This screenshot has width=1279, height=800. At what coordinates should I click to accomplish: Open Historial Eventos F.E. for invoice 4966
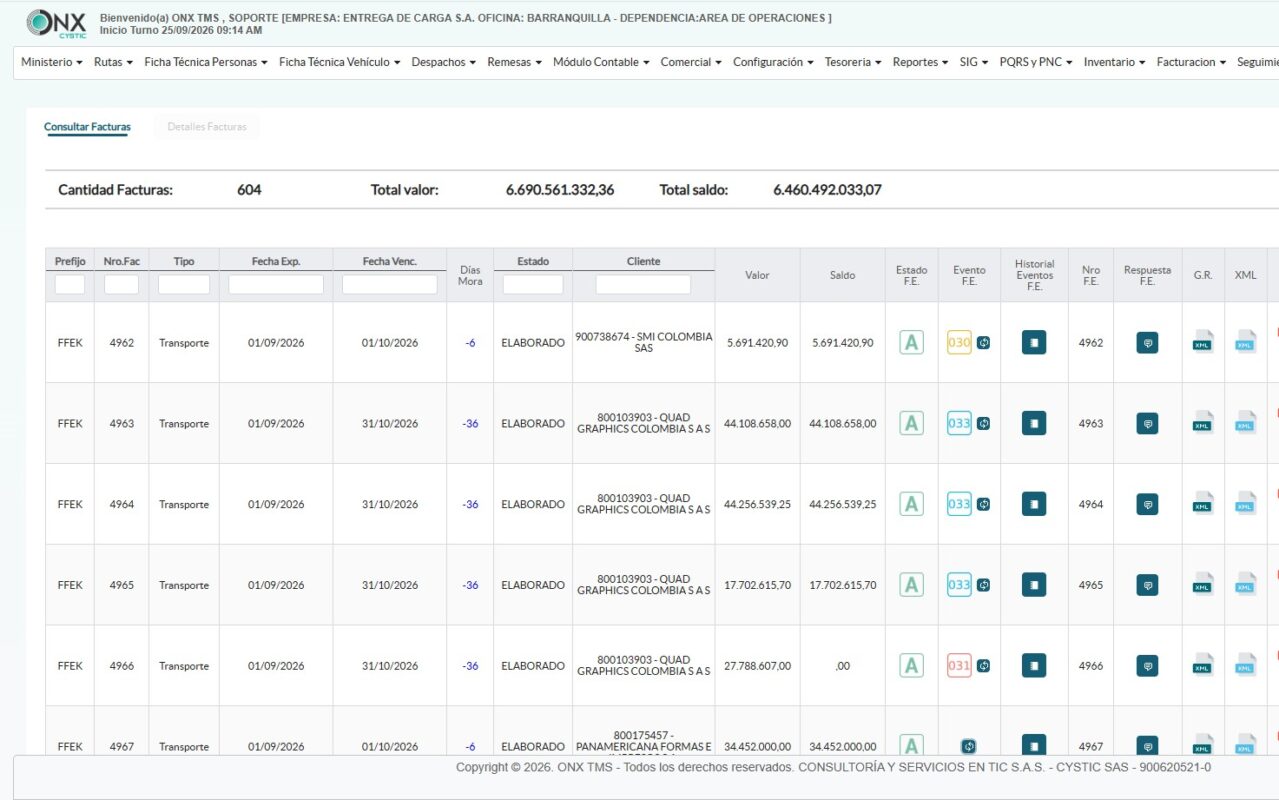1034,666
